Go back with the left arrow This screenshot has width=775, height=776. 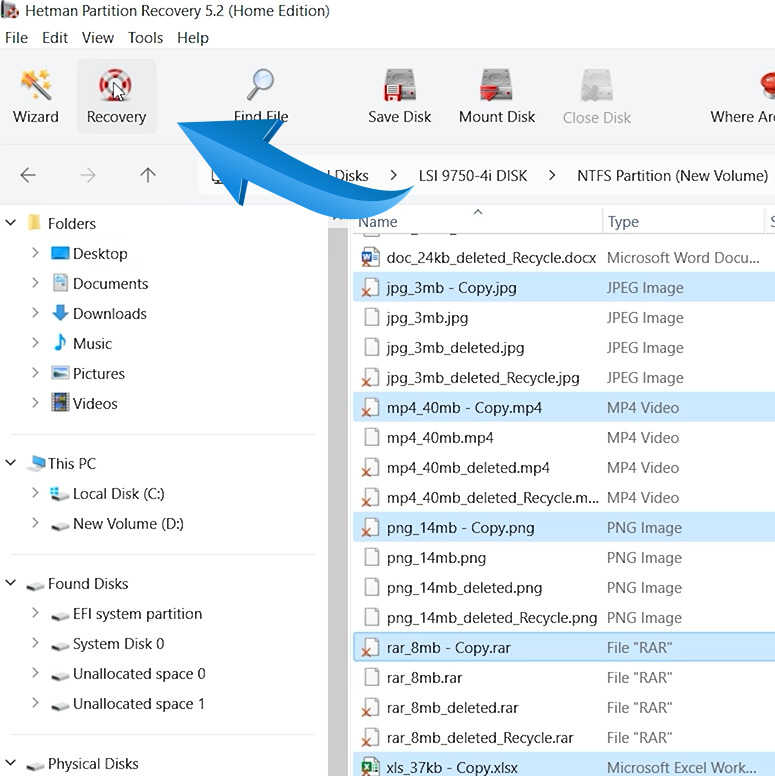pyautogui.click(x=28, y=175)
